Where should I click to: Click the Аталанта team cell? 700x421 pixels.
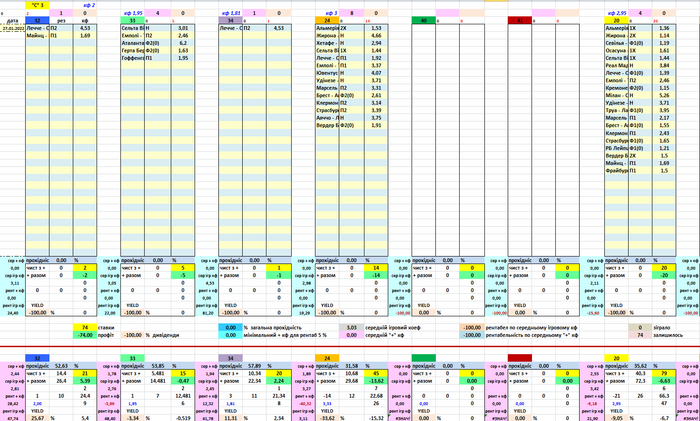(132, 43)
